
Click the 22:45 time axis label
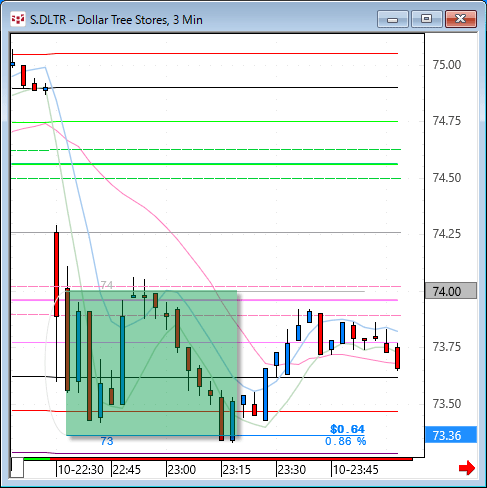[x=127, y=470]
